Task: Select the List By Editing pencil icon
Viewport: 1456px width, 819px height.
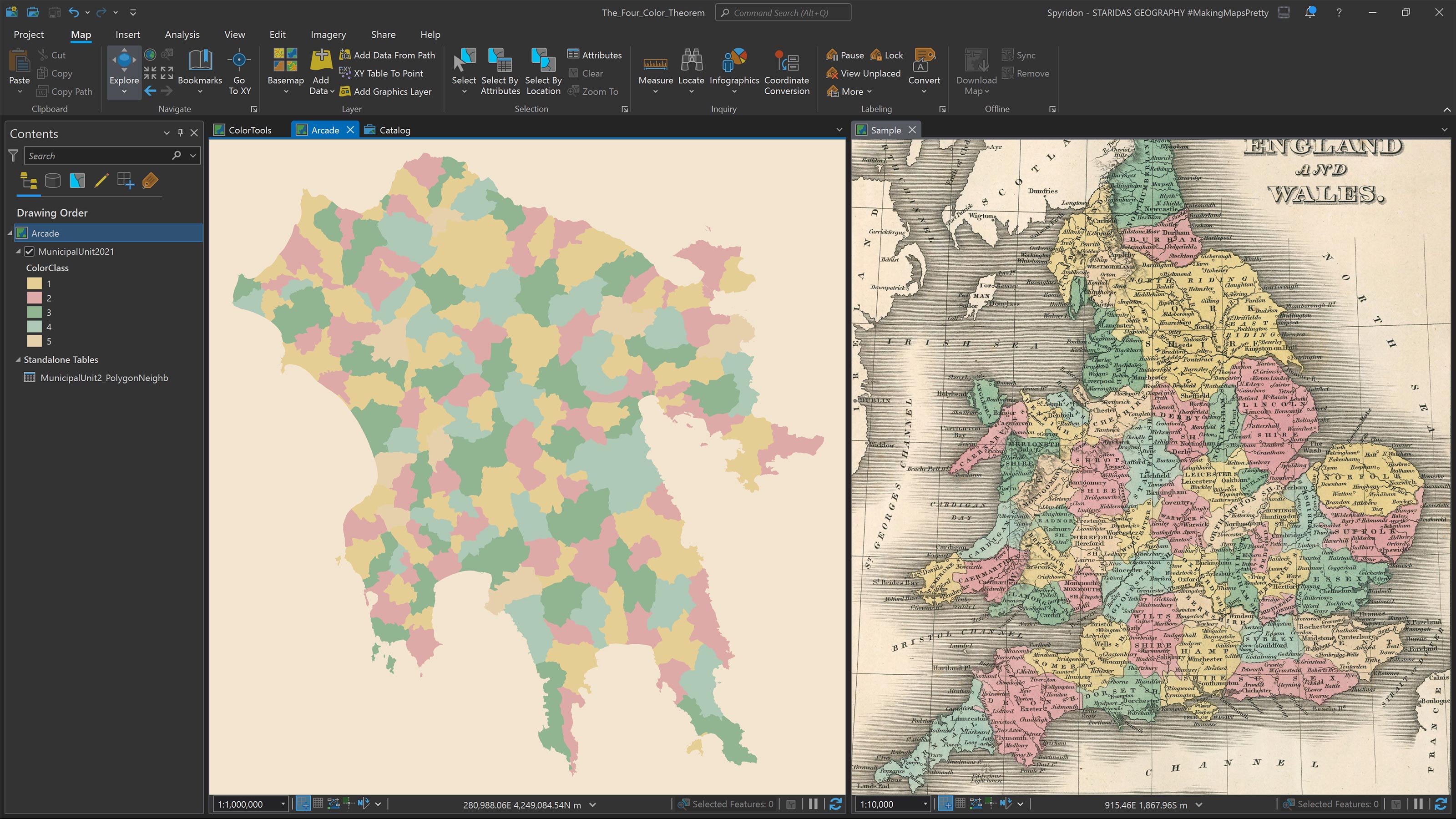Action: coord(101,180)
